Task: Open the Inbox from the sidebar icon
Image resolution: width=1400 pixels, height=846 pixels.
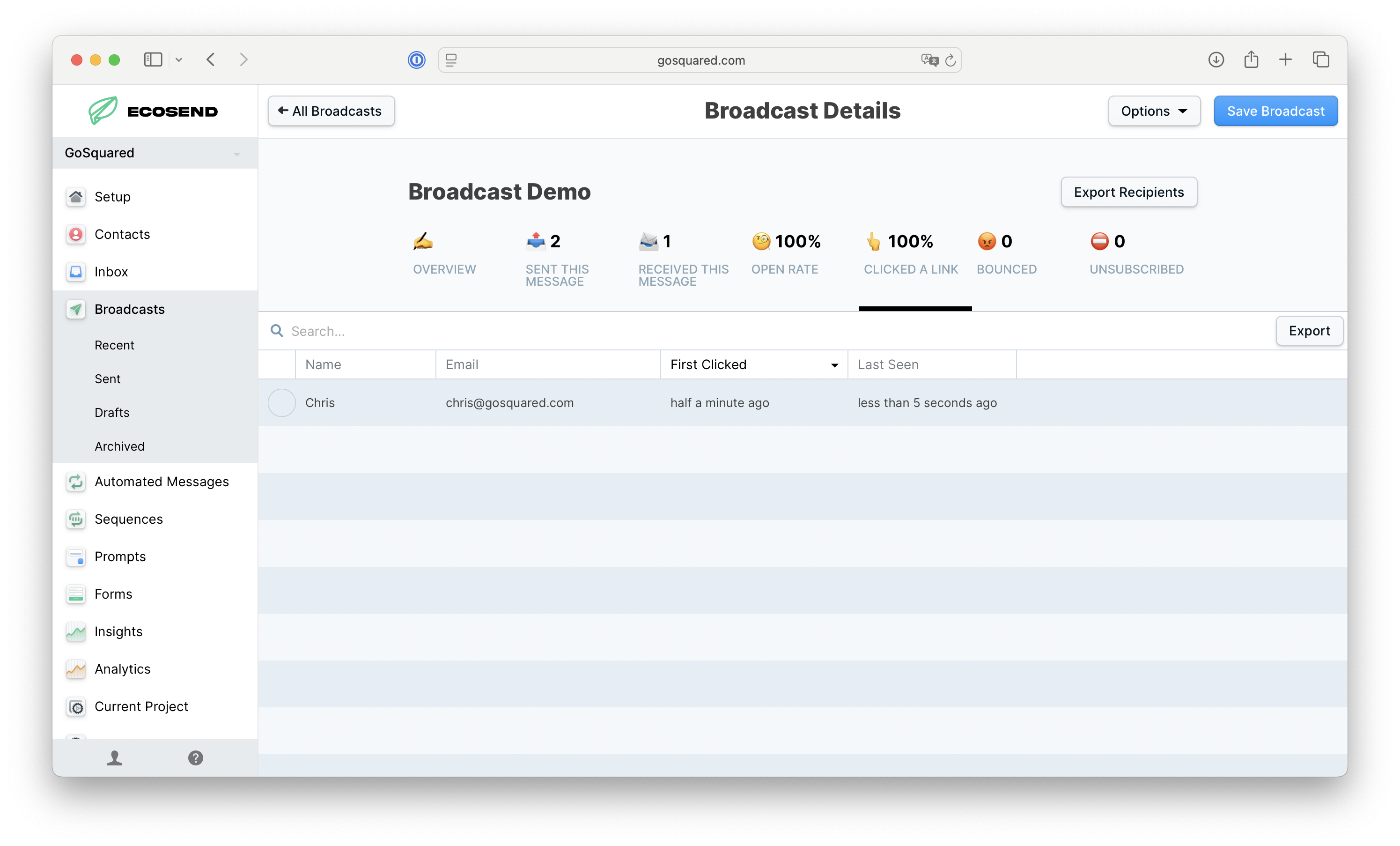Action: [x=76, y=272]
